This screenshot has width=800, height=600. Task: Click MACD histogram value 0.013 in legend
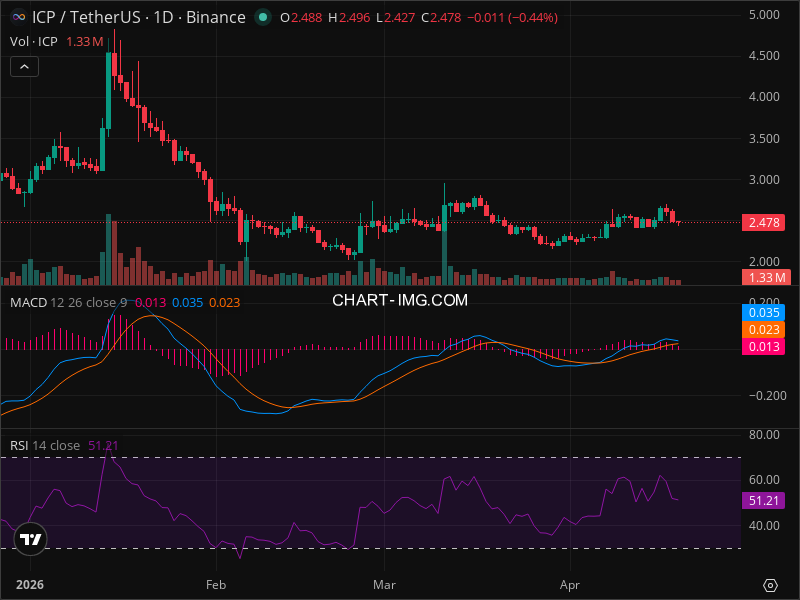pos(151,303)
